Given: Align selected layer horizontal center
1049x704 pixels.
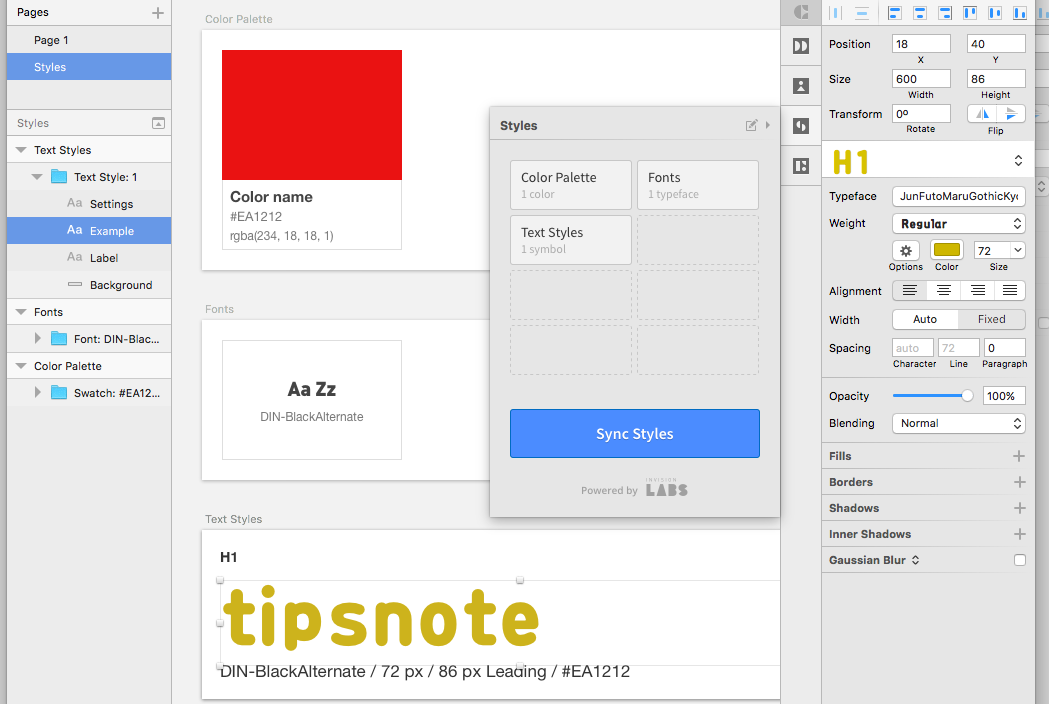Looking at the screenshot, I should coord(920,13).
